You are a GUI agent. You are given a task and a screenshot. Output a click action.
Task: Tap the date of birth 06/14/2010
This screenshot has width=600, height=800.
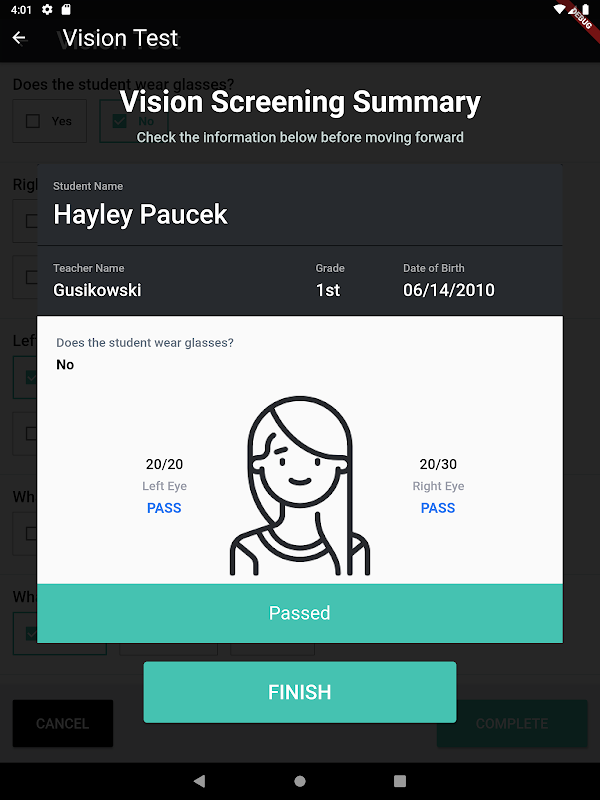tap(448, 290)
